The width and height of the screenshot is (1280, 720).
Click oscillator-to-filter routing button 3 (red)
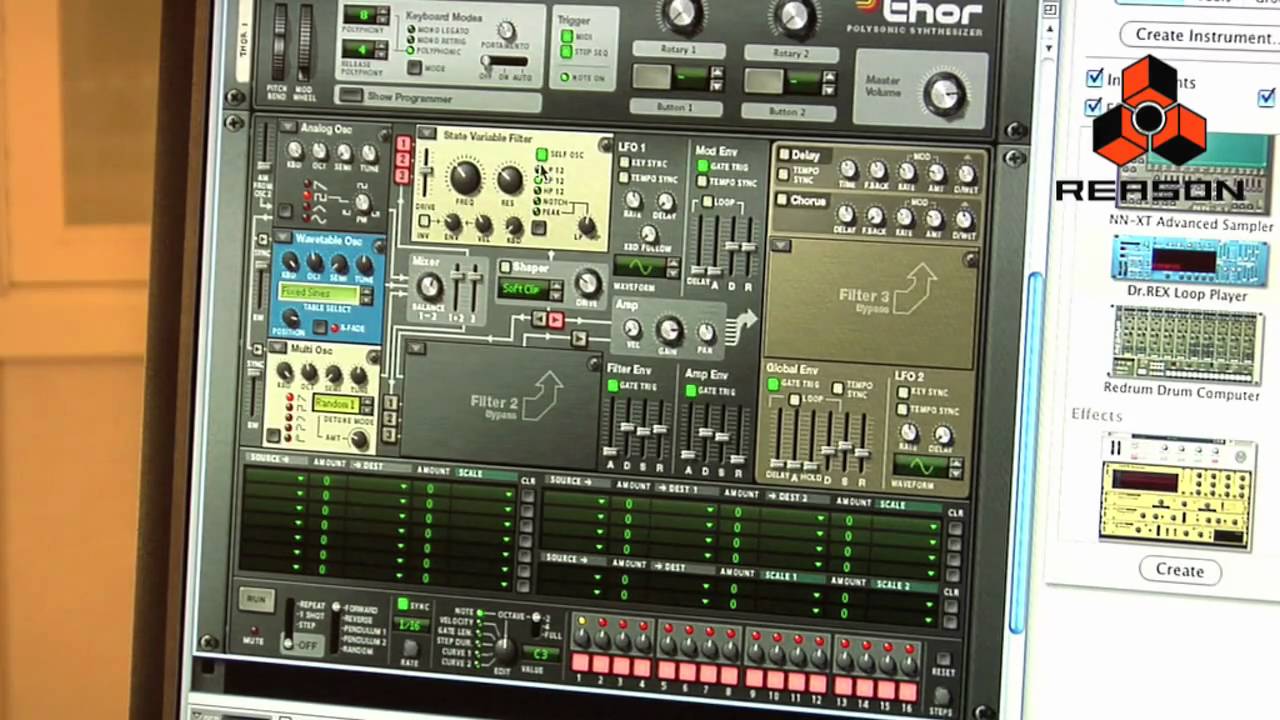coord(403,177)
